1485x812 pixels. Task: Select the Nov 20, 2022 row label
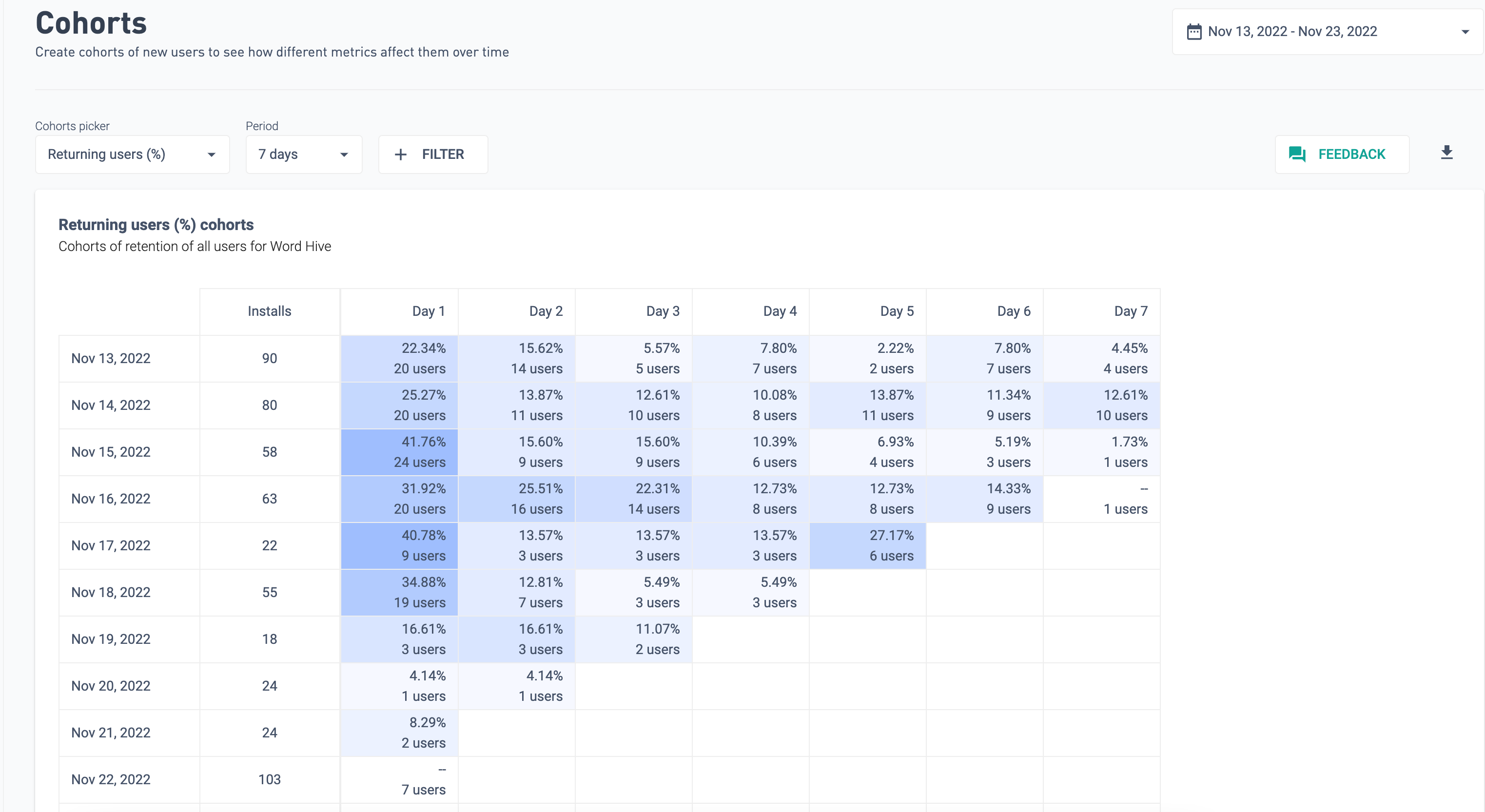(x=111, y=686)
